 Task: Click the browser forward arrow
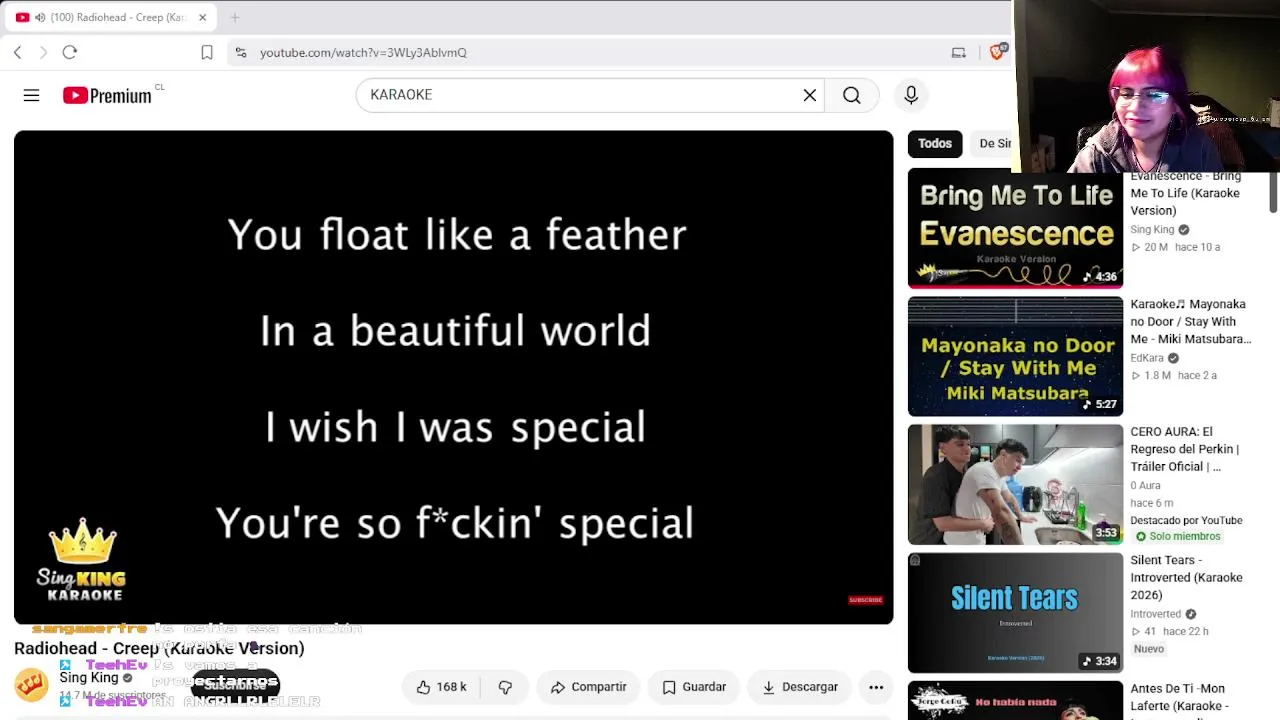click(x=43, y=52)
